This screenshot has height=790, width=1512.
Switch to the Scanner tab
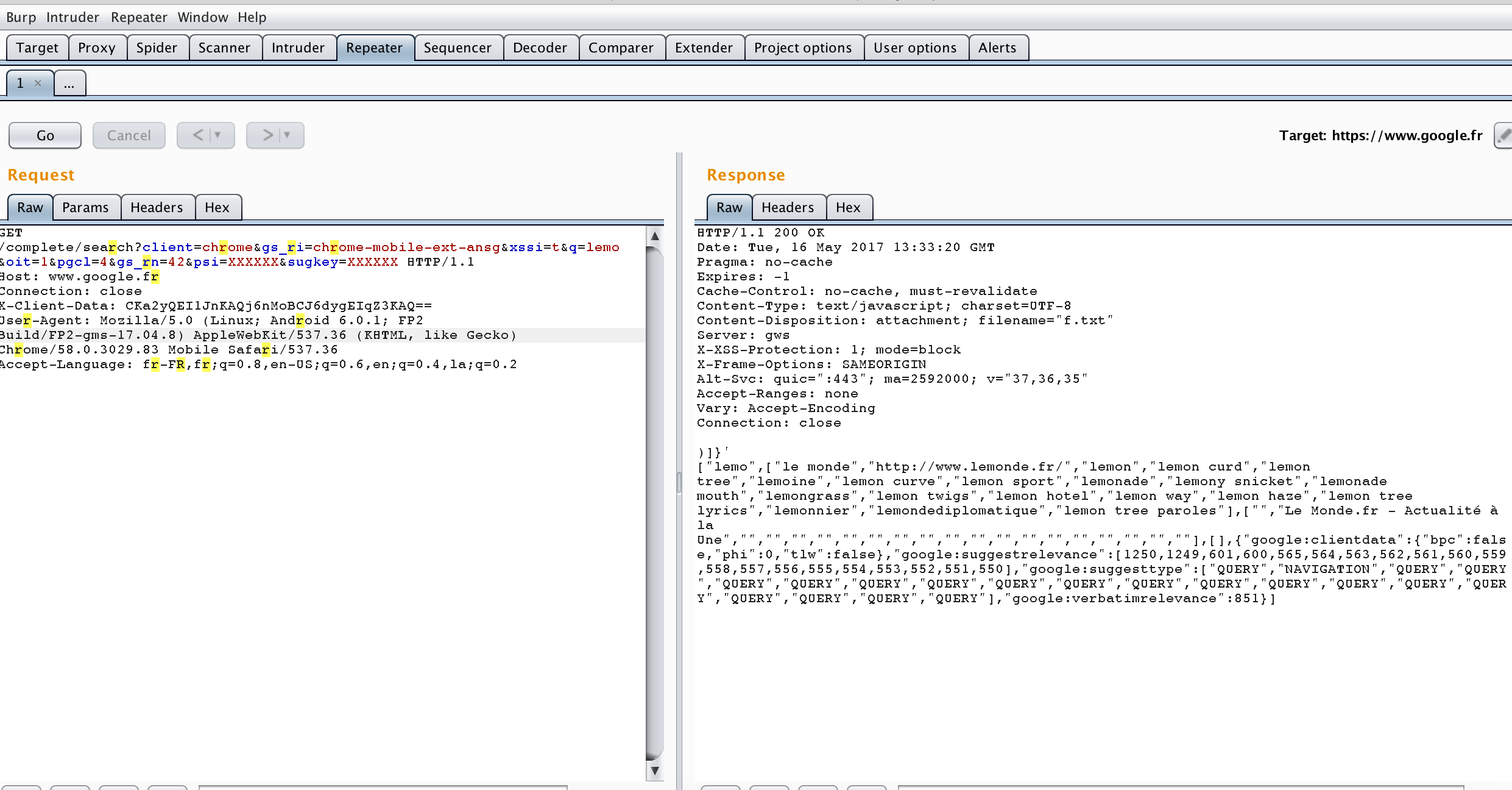(224, 48)
